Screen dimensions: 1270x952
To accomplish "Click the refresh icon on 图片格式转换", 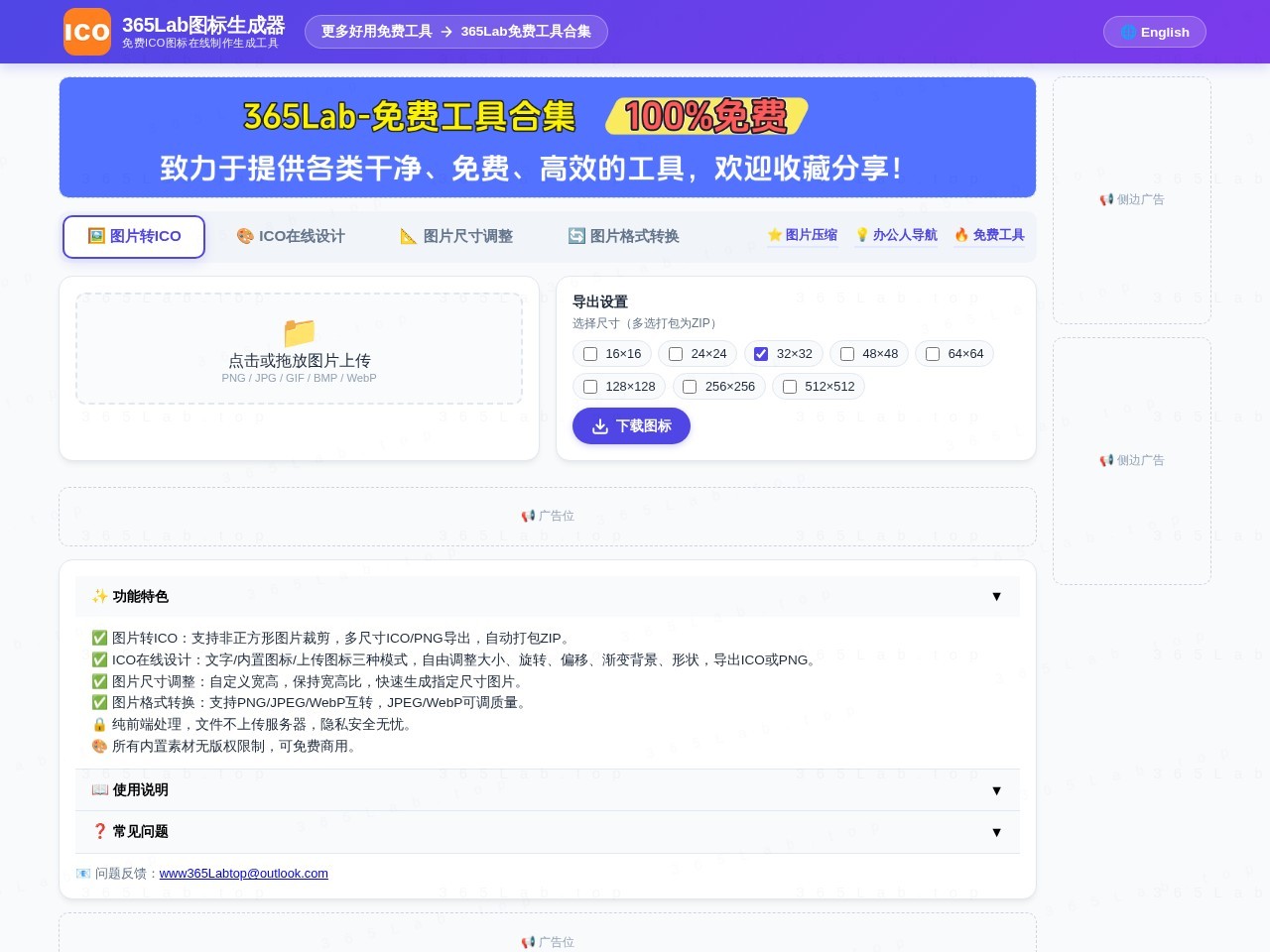I will click(576, 236).
